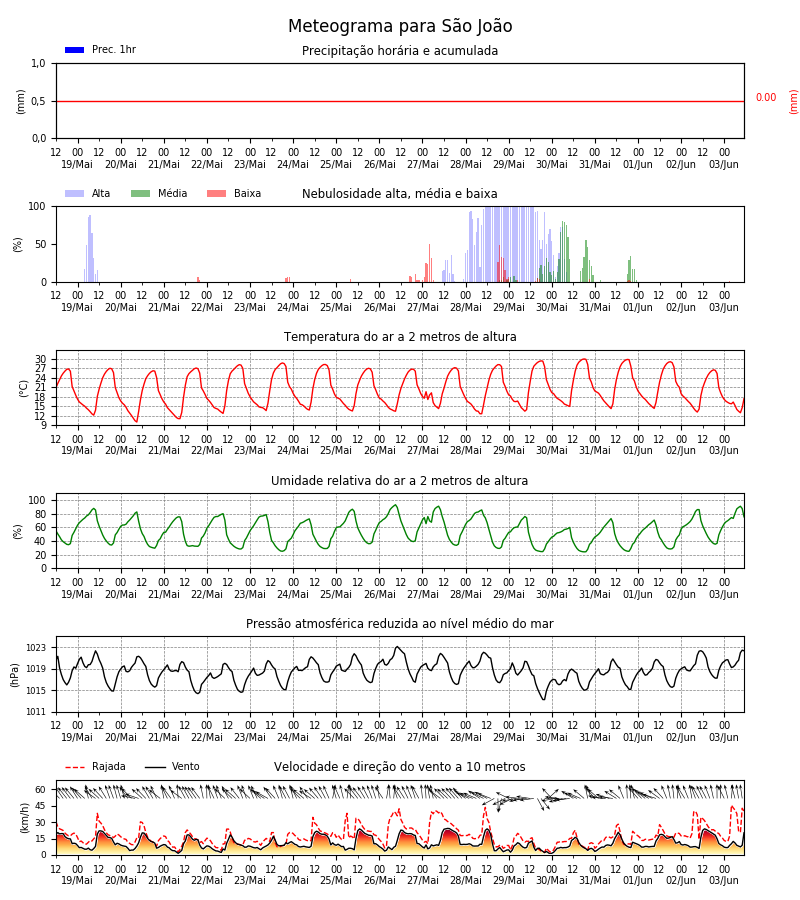
Task: Click the Alta cloud legend swatch
Action: tap(75, 193)
